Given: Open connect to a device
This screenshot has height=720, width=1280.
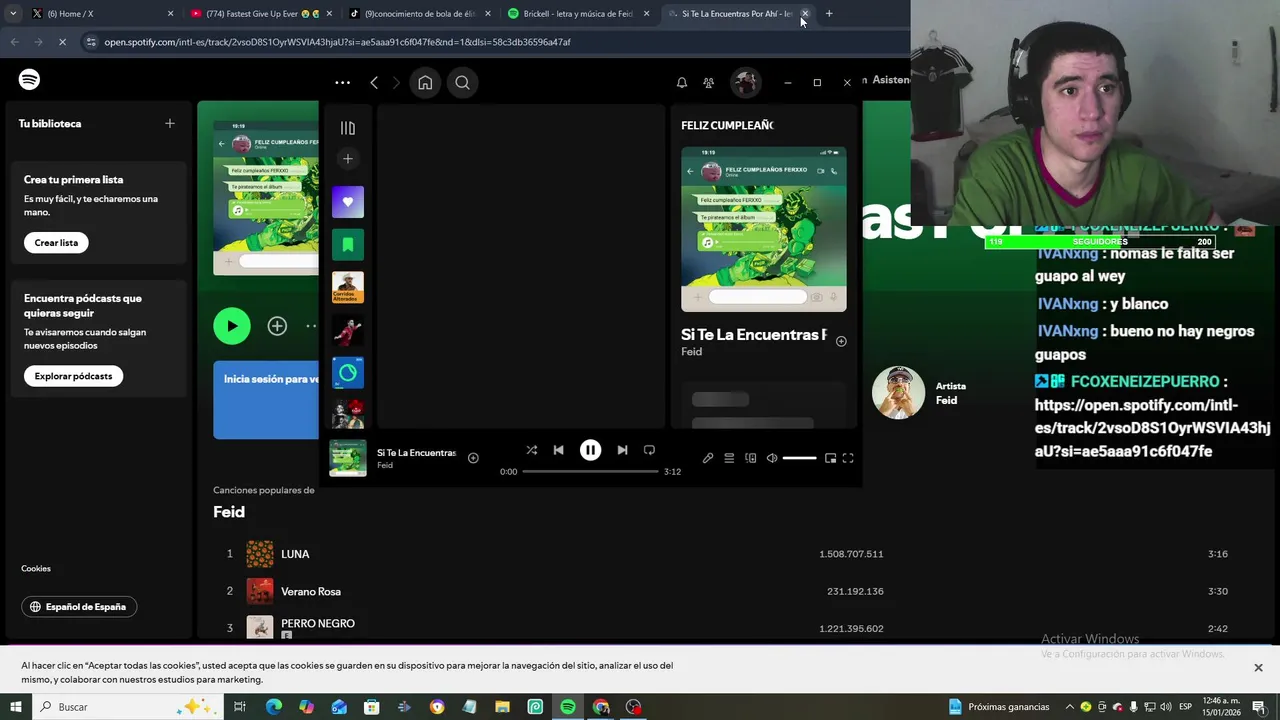Looking at the screenshot, I should coord(751,458).
